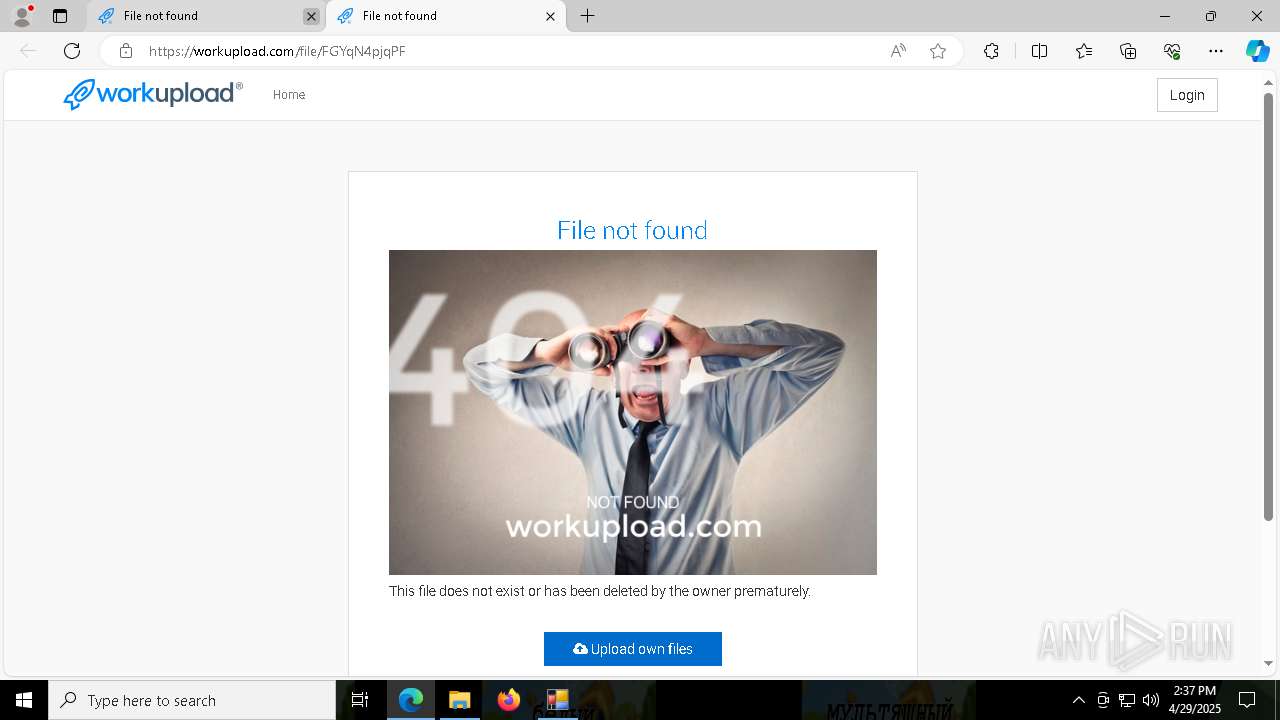1280x720 pixels.
Task: Enable Read aloud for the page
Action: [x=898, y=51]
